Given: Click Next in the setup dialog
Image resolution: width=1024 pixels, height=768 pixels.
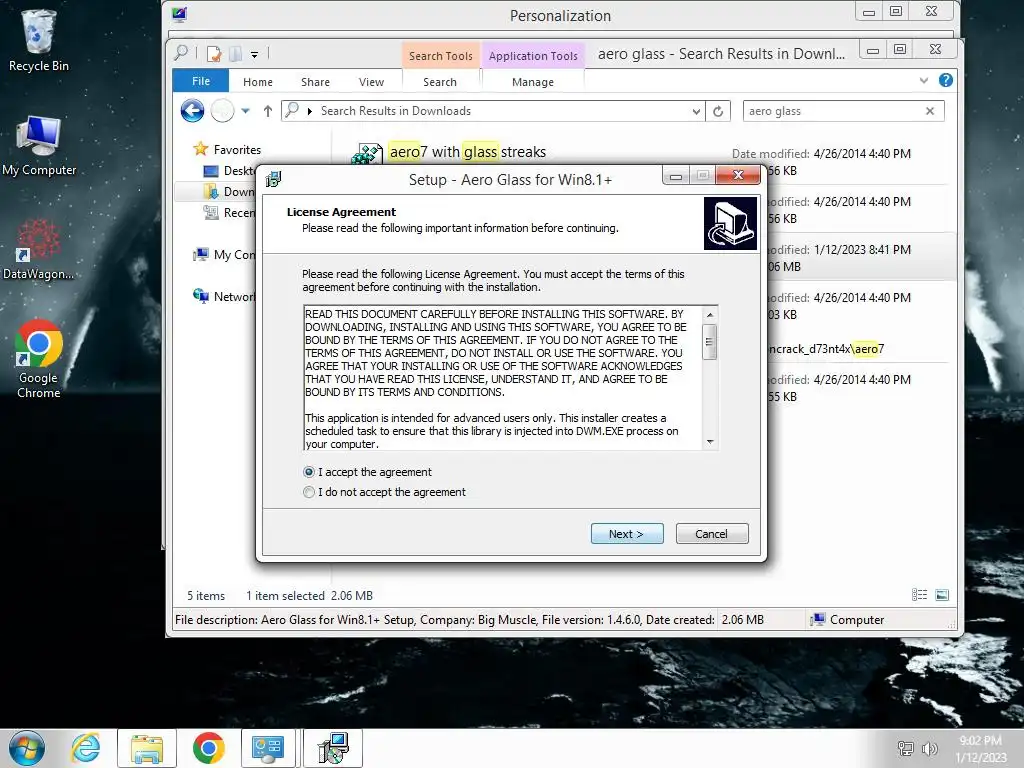Looking at the screenshot, I should tap(627, 534).
